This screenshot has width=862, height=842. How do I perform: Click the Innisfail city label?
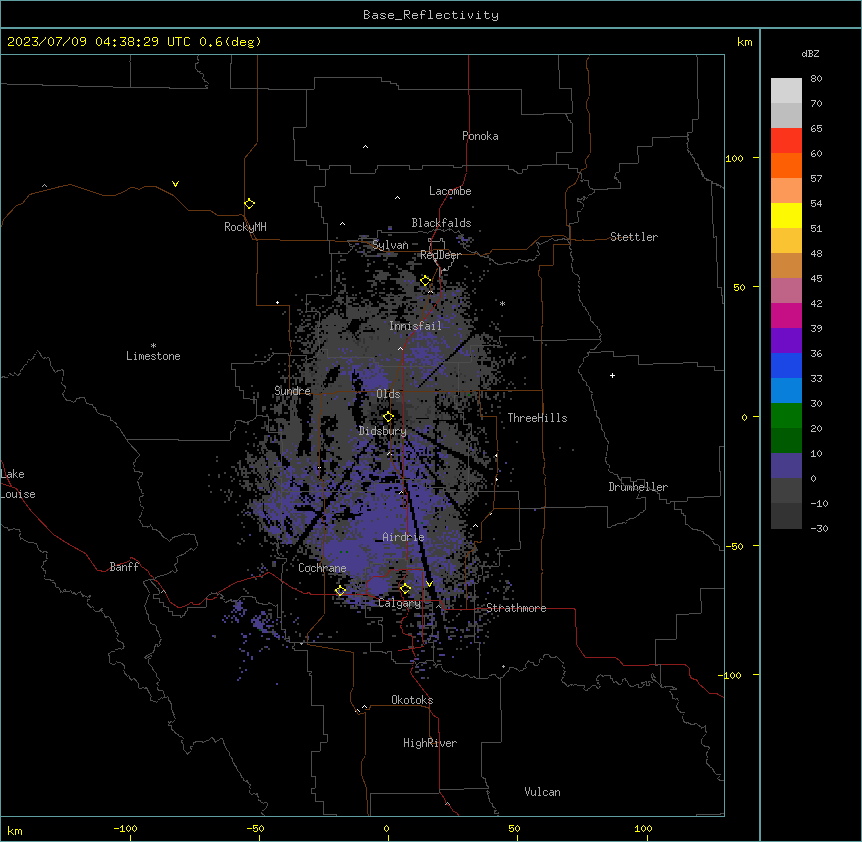[415, 326]
